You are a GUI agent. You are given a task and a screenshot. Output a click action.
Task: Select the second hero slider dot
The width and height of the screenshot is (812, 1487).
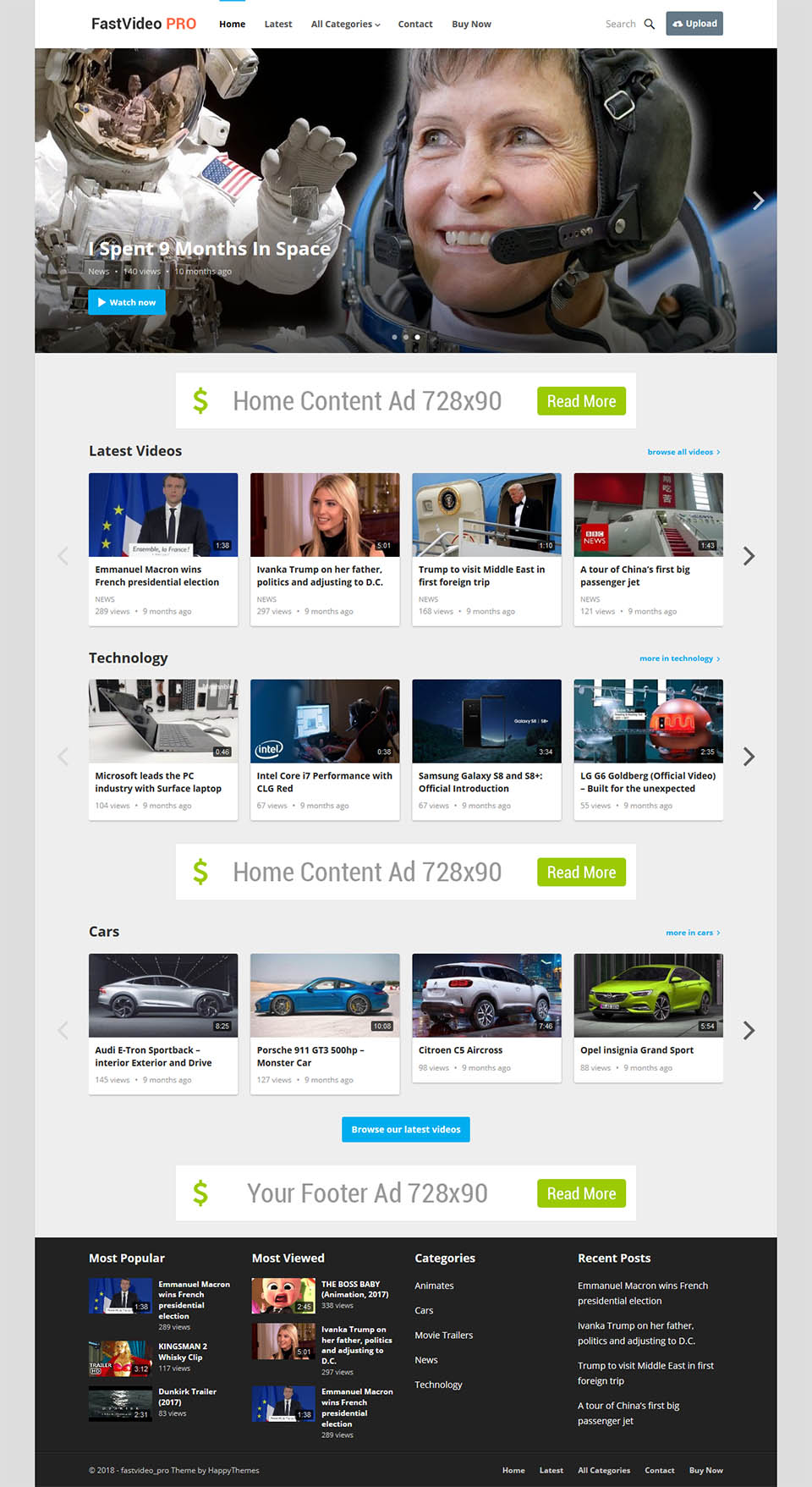[x=406, y=337]
